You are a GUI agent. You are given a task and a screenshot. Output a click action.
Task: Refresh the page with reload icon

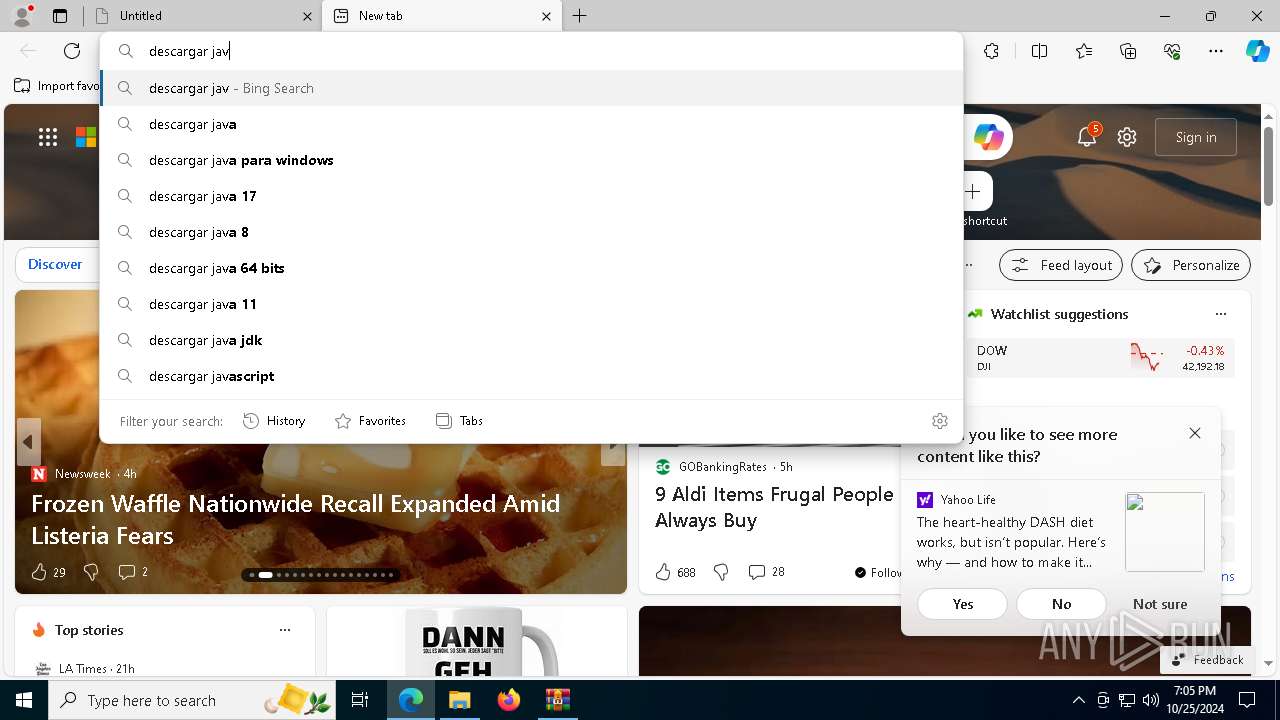tap(72, 51)
